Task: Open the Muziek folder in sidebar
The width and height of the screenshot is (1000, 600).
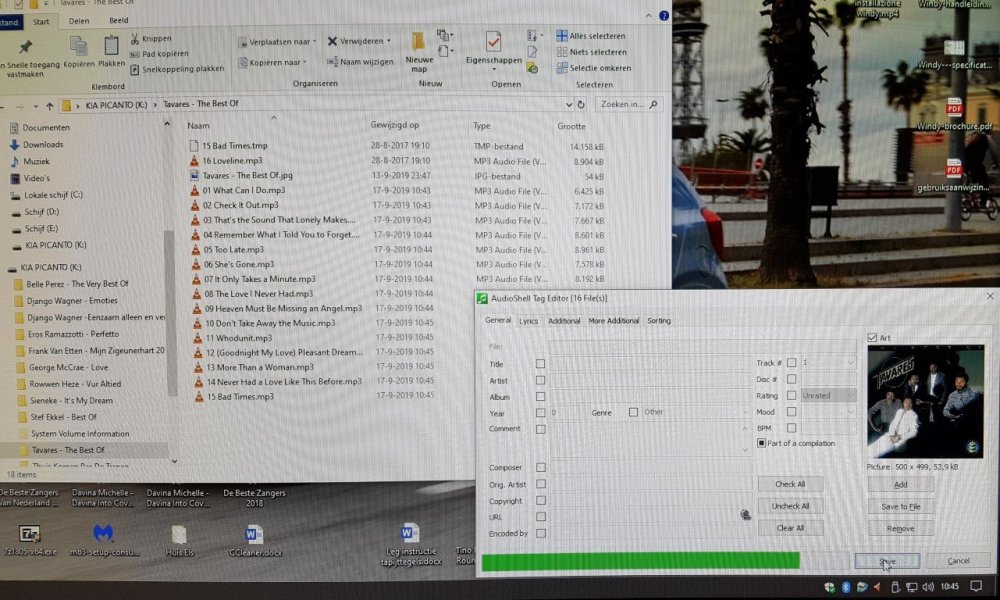Action: click(x=36, y=160)
